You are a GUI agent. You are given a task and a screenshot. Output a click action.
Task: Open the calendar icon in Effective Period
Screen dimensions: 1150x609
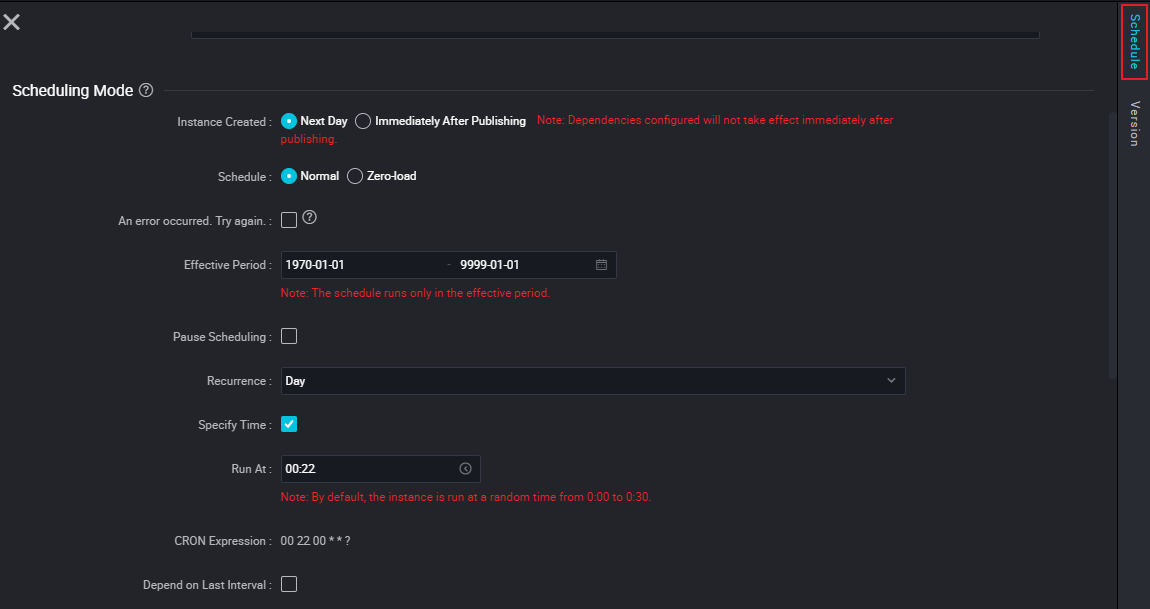pyautogui.click(x=601, y=265)
